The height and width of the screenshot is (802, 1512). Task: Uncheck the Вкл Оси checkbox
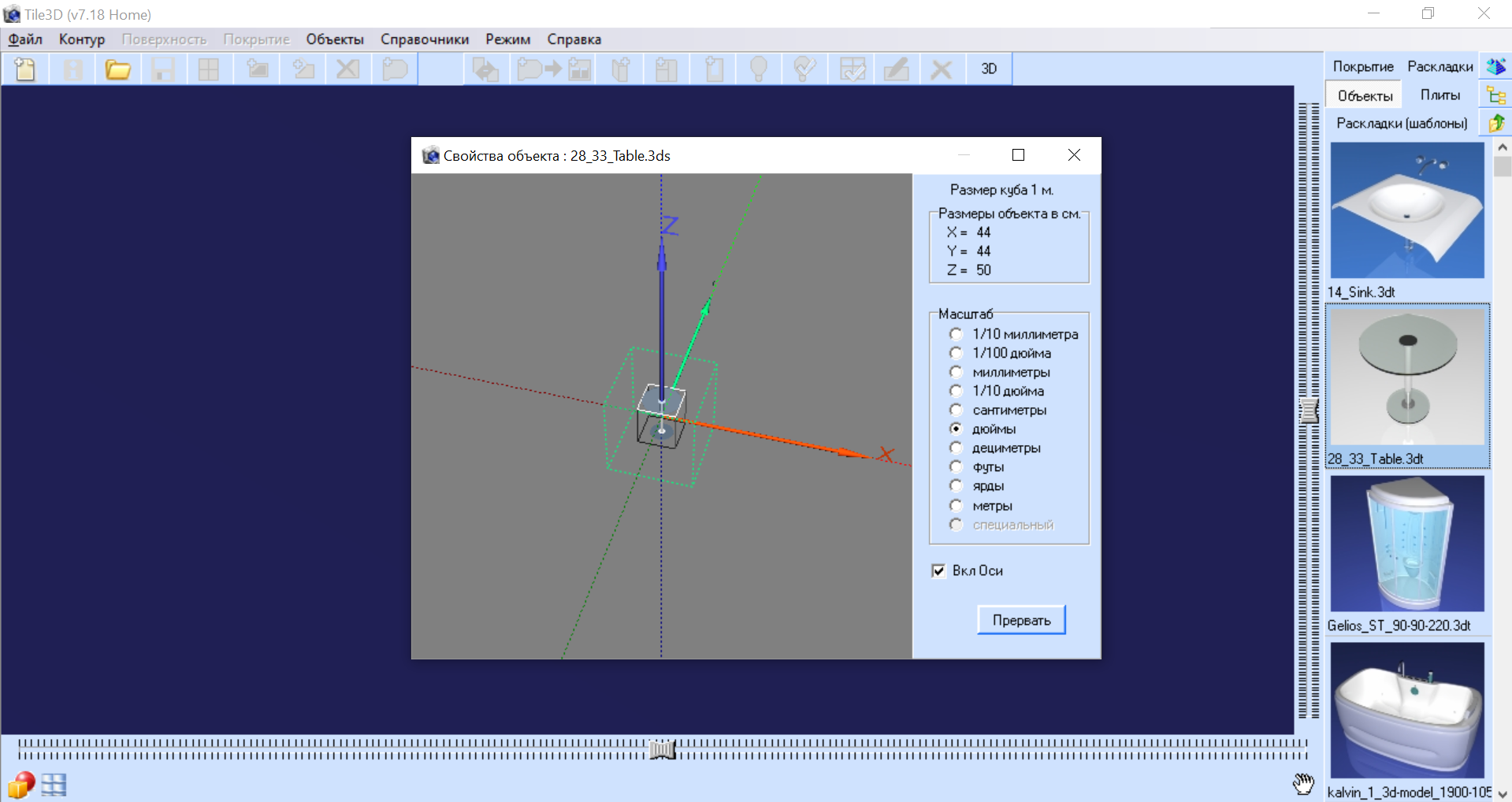tap(938, 570)
